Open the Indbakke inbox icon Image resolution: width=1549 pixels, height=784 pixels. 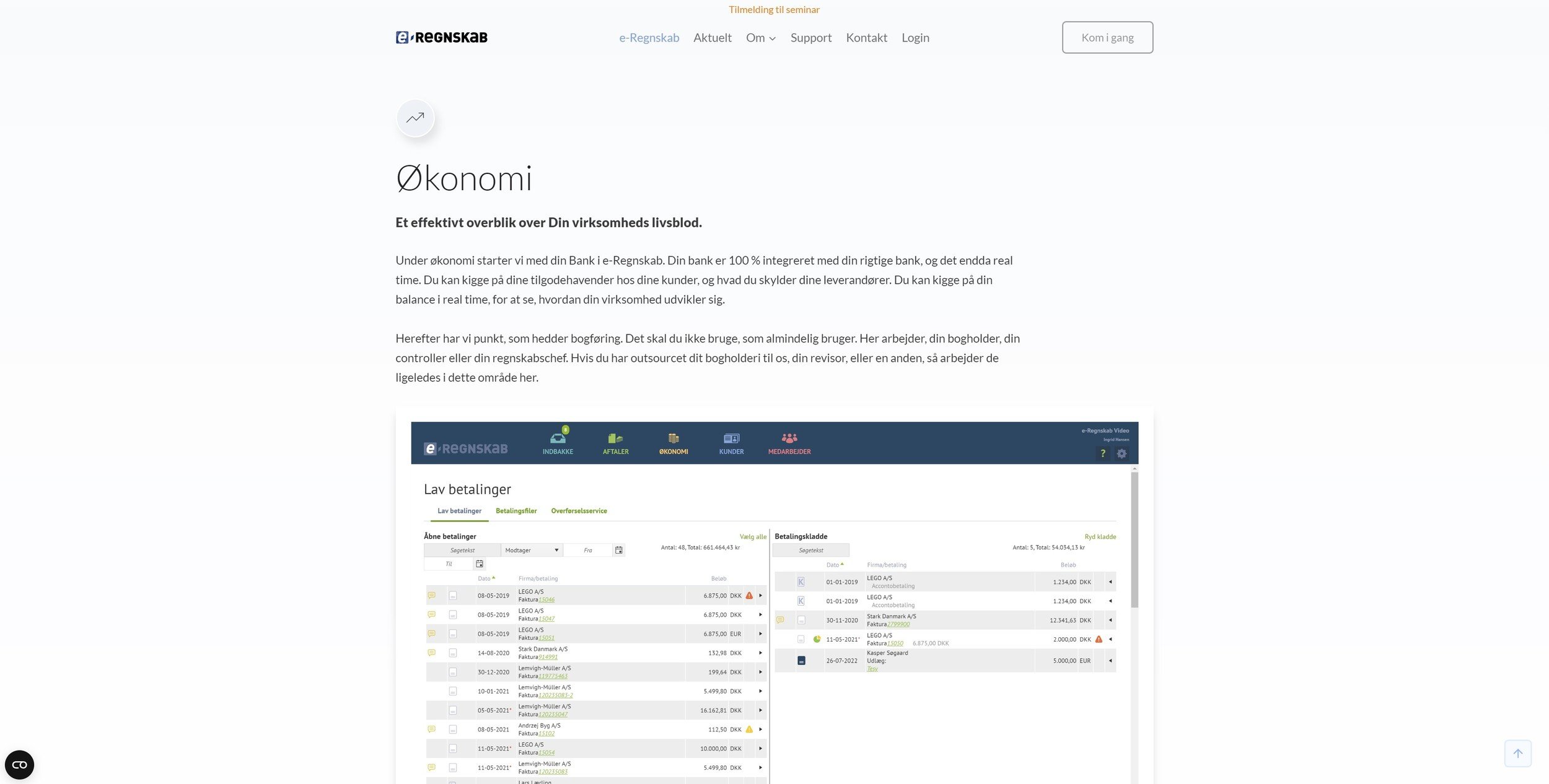point(558,439)
